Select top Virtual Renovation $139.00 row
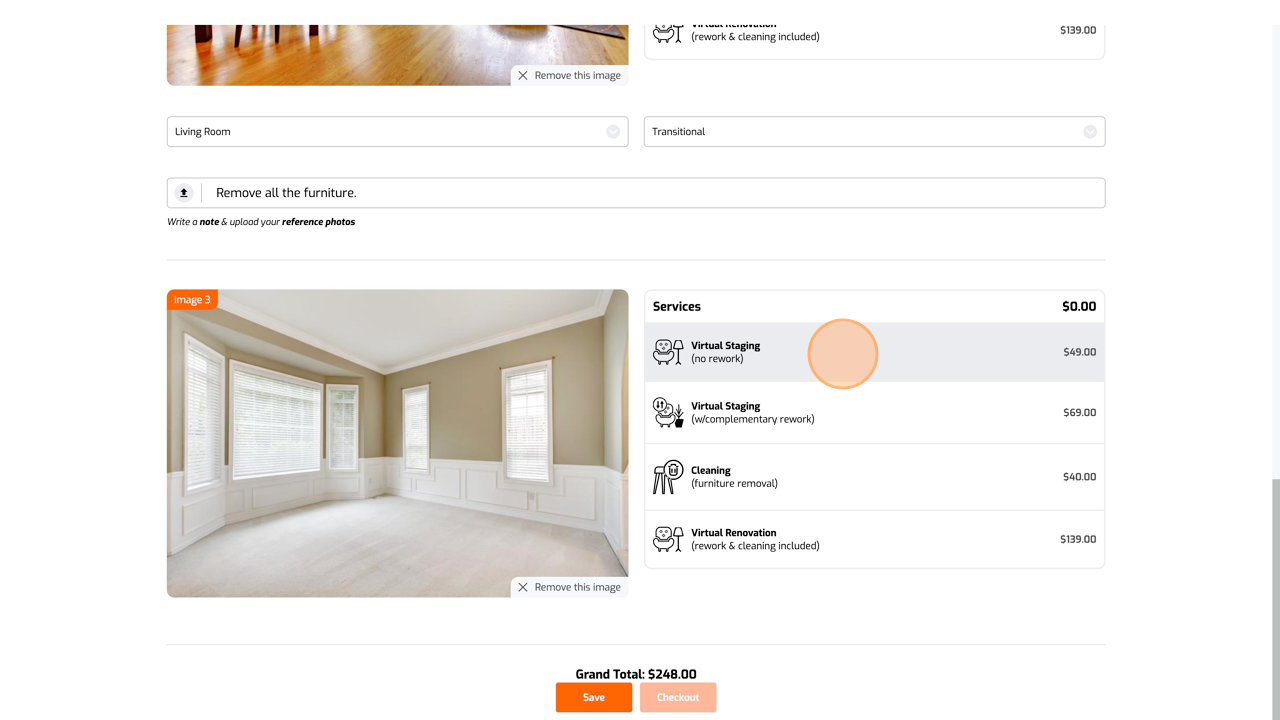This screenshot has height=720, width=1280. pyautogui.click(x=875, y=41)
